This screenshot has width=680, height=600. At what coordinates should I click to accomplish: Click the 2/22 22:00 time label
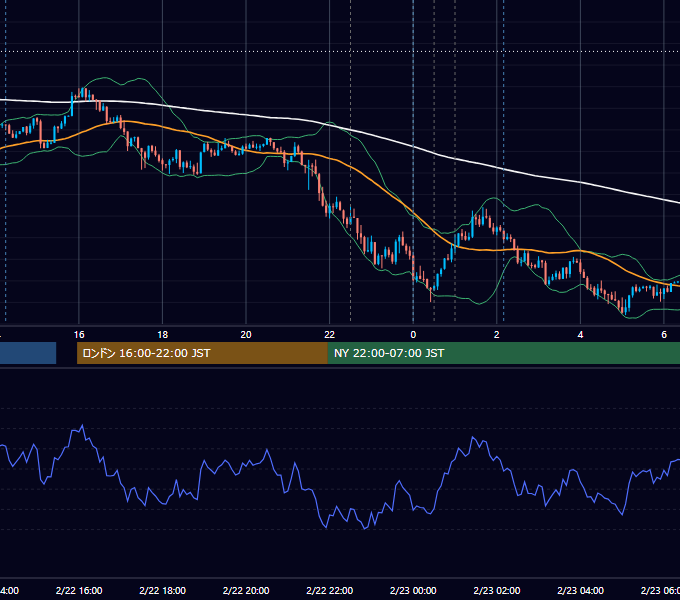click(x=330, y=591)
